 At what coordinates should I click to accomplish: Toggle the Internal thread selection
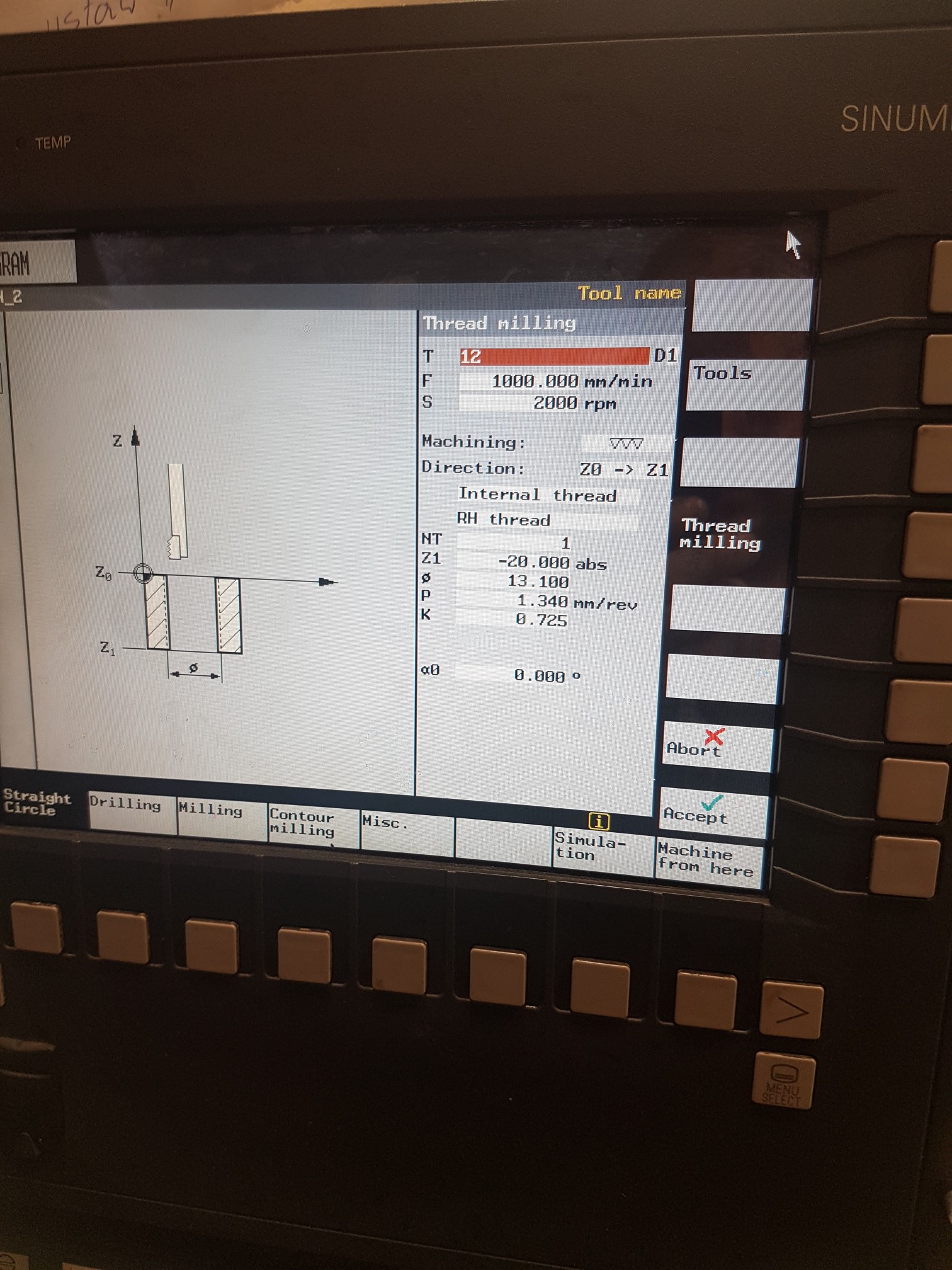pos(548,495)
